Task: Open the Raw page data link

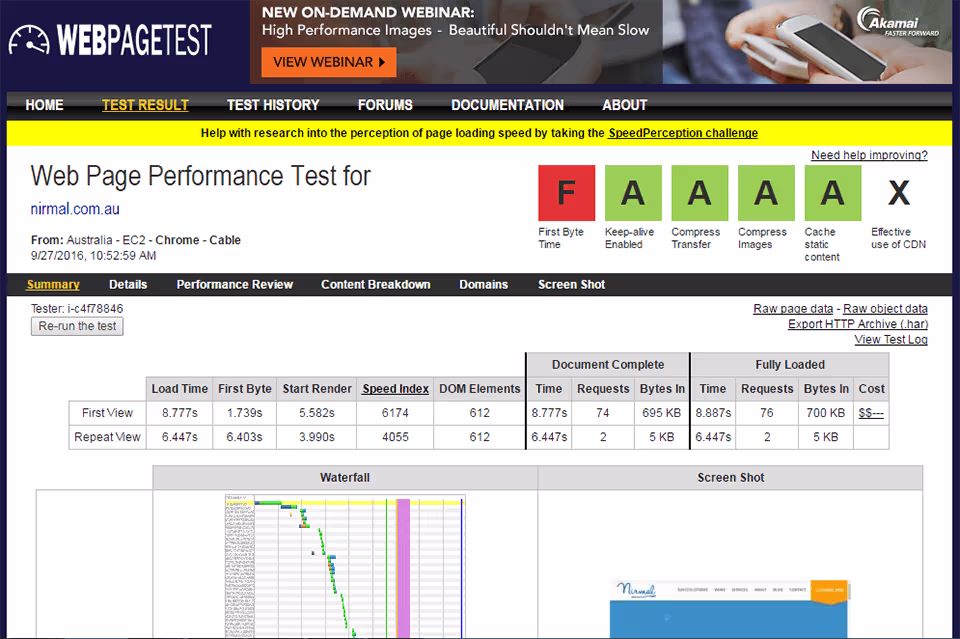Action: click(x=793, y=308)
